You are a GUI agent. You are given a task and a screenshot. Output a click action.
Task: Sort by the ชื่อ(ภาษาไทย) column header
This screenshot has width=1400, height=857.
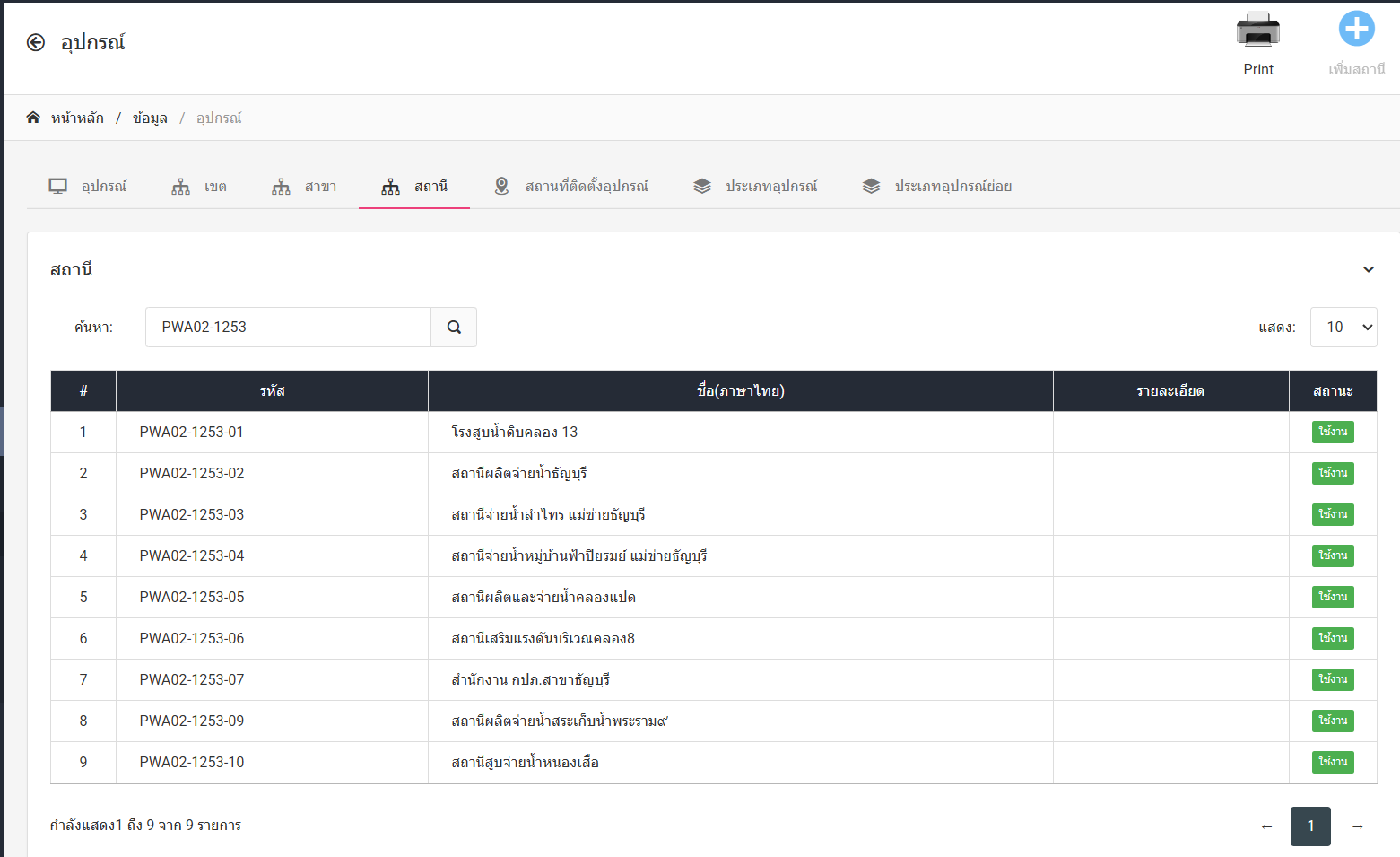[741, 391]
